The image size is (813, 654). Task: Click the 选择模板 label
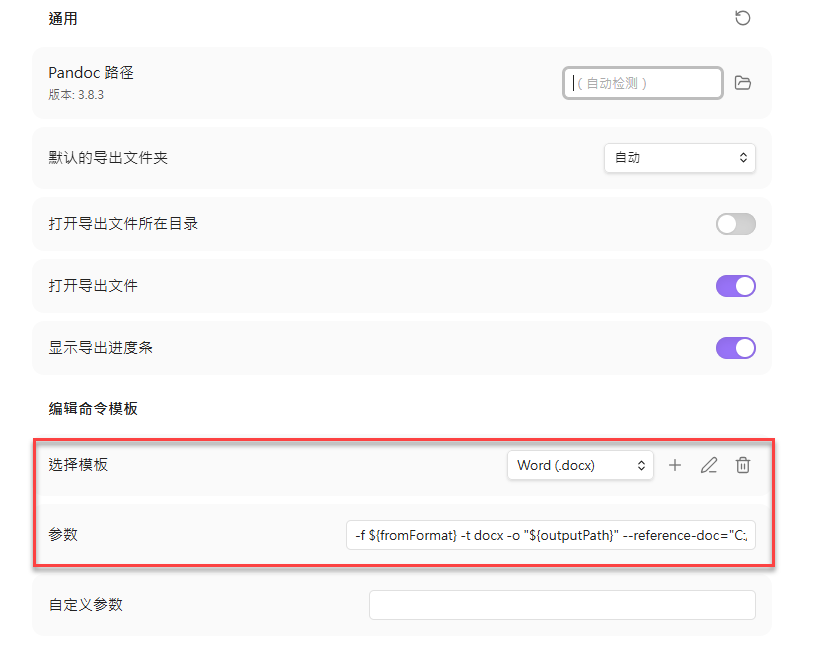[78, 465]
